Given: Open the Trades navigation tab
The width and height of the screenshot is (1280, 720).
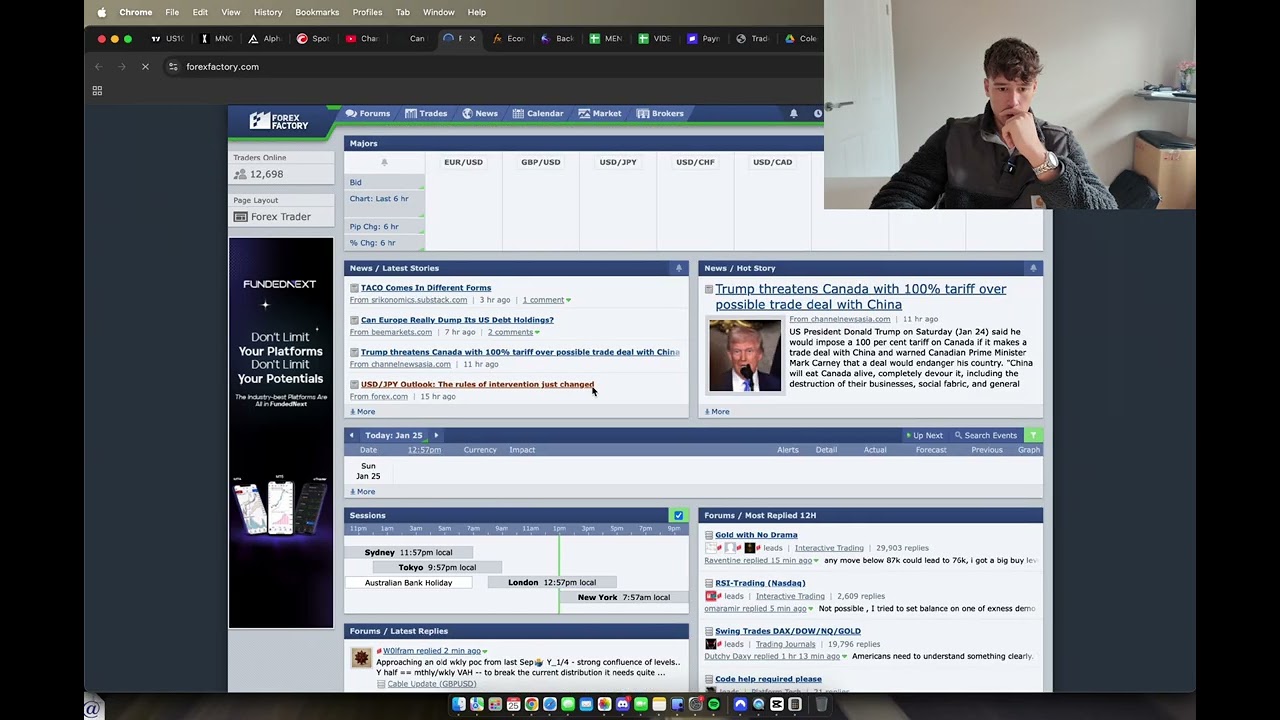Looking at the screenshot, I should click(x=426, y=113).
